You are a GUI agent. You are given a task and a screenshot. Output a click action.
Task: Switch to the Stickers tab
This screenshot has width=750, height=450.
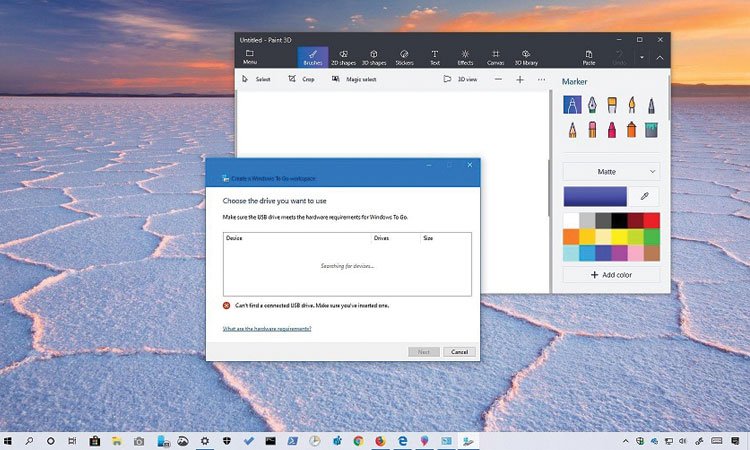(x=404, y=57)
